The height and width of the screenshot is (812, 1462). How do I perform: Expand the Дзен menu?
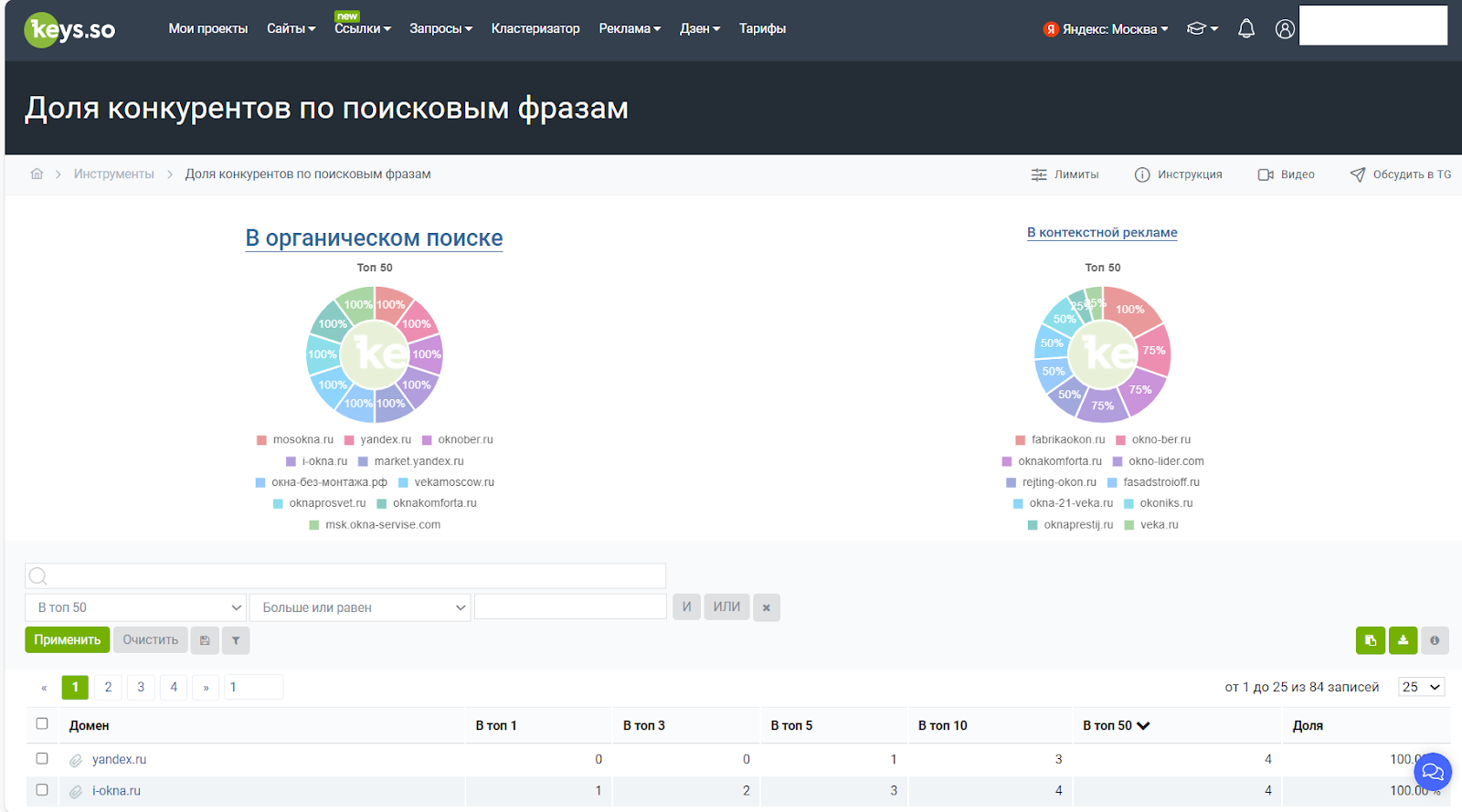[x=700, y=28]
